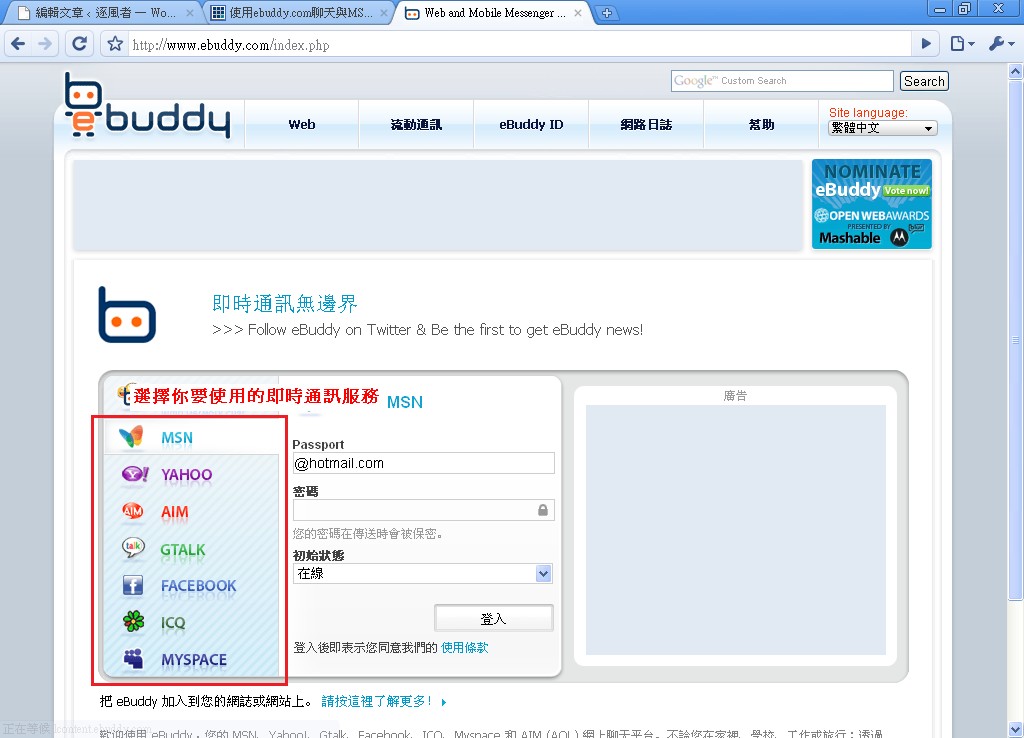1024x738 pixels.
Task: Click the scrollbar down arrow
Action: (x=1015, y=729)
